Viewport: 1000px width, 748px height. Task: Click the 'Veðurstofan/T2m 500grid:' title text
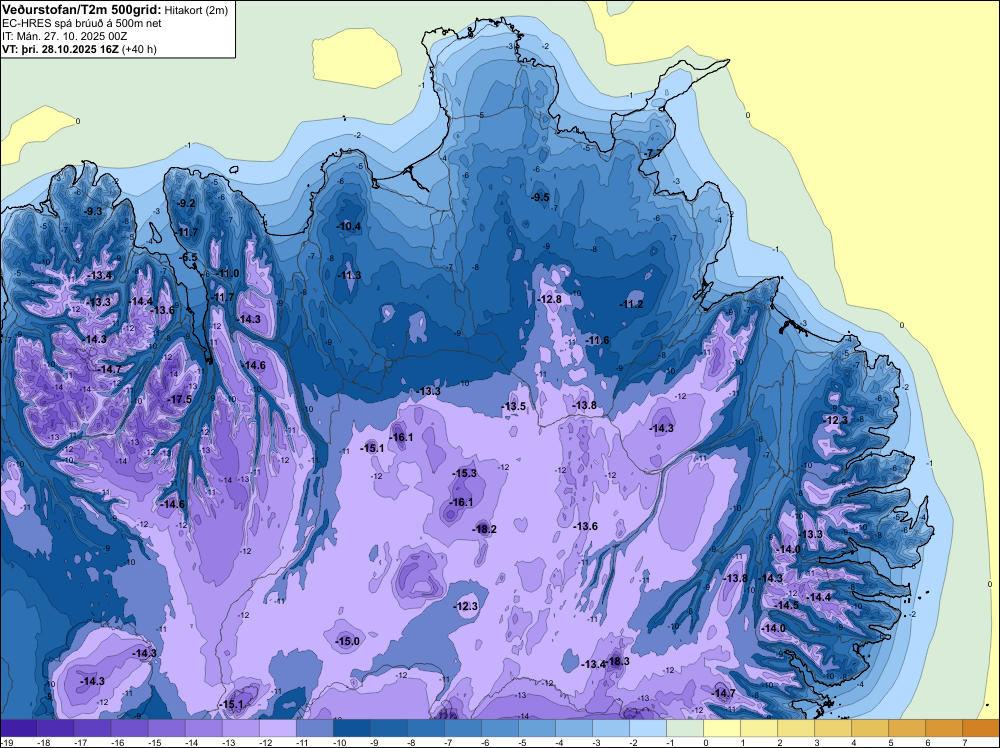[x=82, y=10]
